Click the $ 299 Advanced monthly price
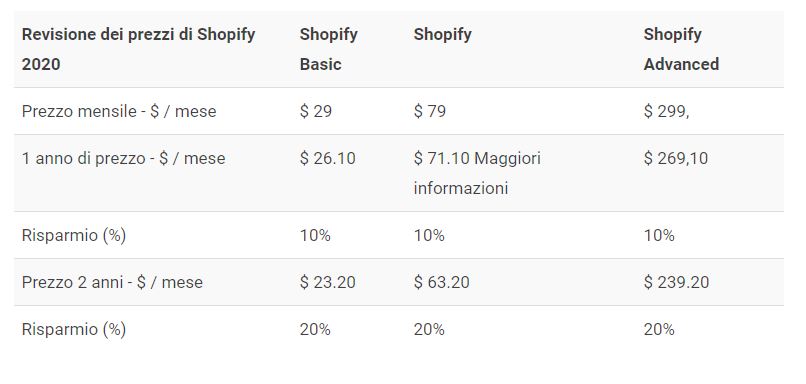Viewport: 806px width, 384px height. [x=666, y=112]
